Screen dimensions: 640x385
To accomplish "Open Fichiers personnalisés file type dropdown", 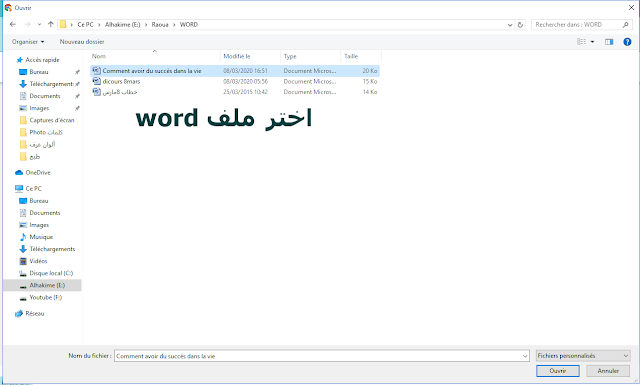I will coord(583,356).
